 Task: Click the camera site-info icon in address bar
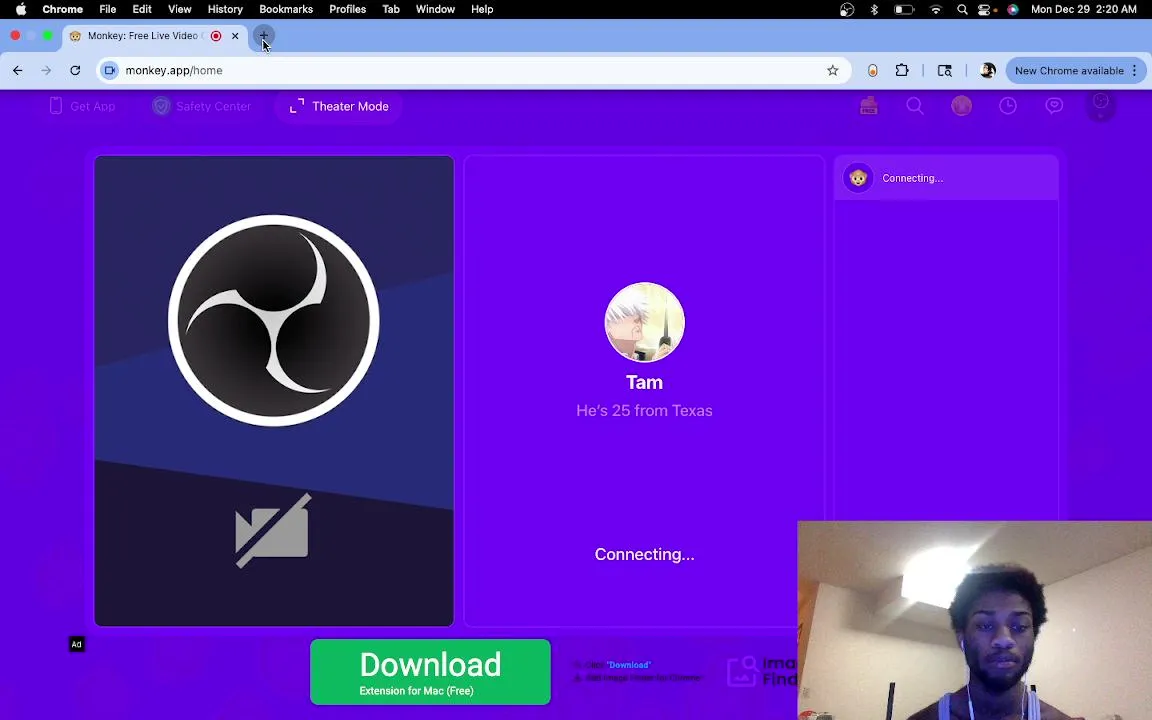[x=110, y=71]
